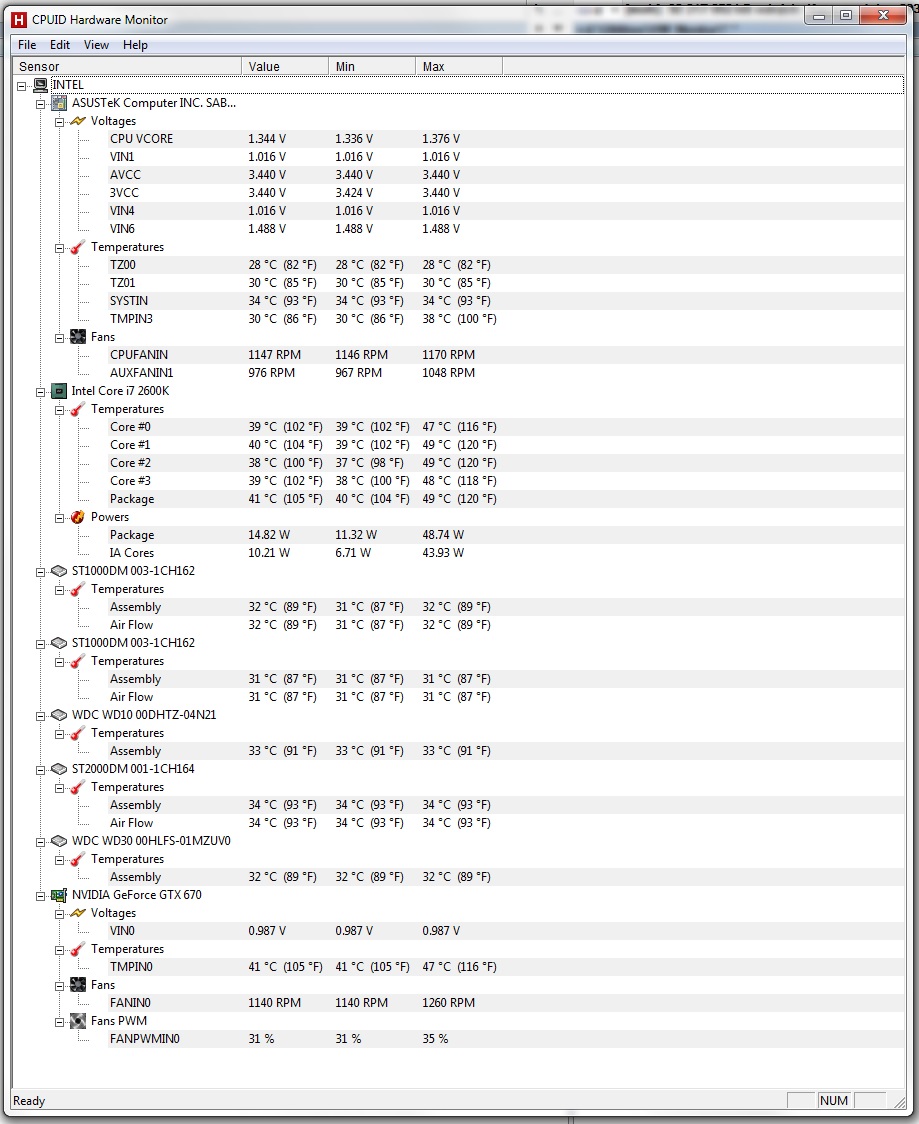Image resolution: width=919 pixels, height=1124 pixels.
Task: Minimize the Hardware Monitor window
Action: 819,15
